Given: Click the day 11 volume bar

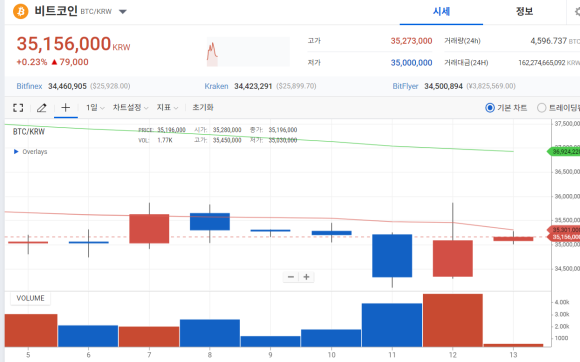Looking at the screenshot, I should (x=392, y=325).
